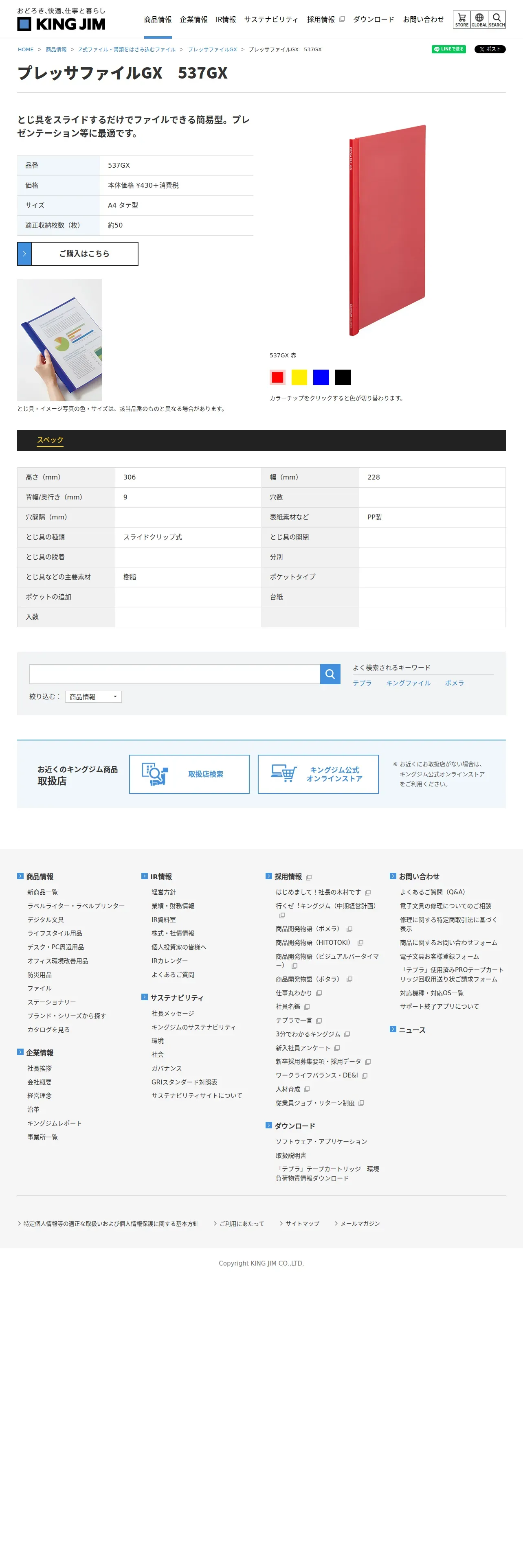Open footer link IRカレンダー
This screenshot has width=523, height=1568.
[170, 961]
